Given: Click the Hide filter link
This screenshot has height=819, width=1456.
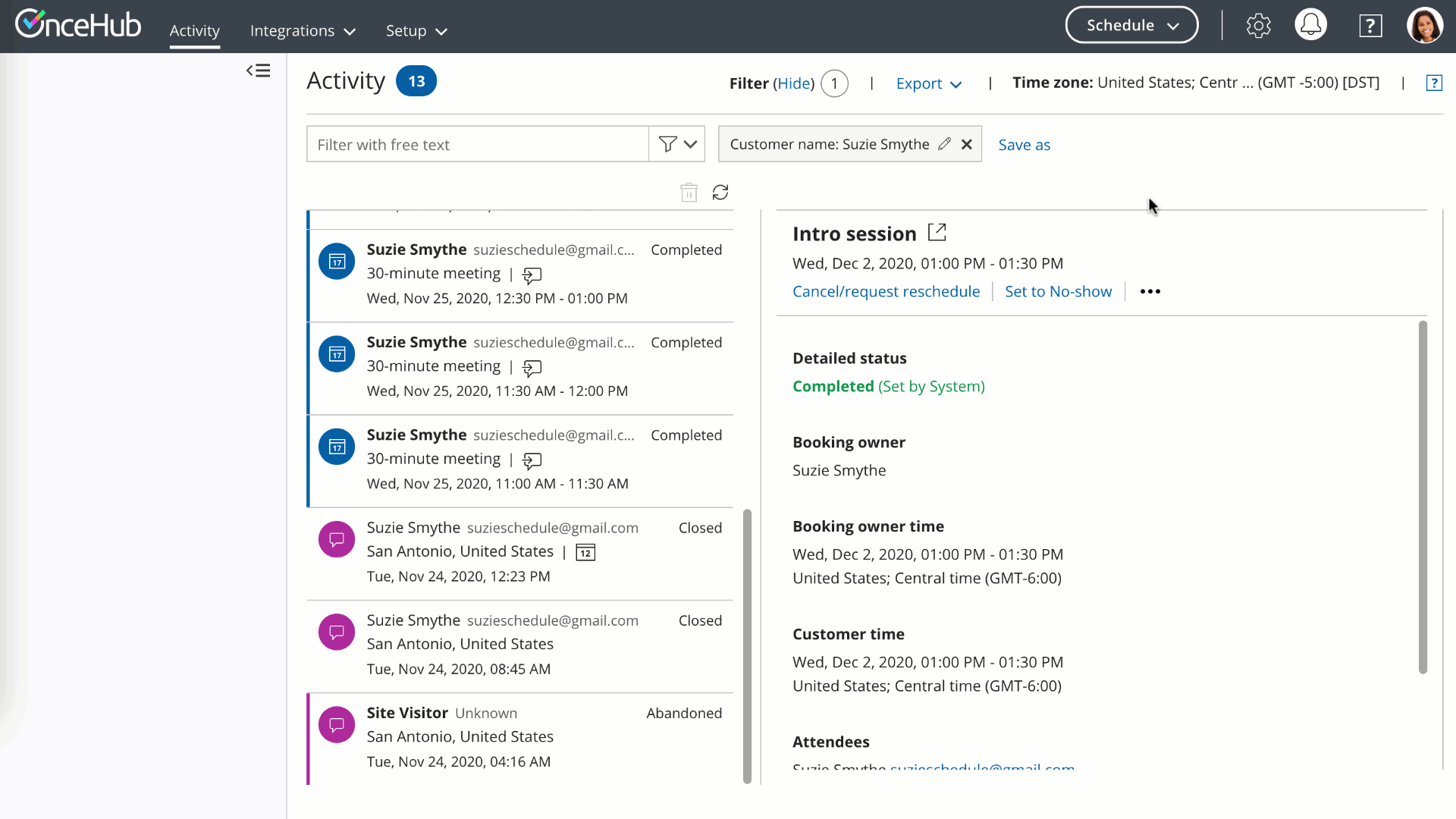Looking at the screenshot, I should click(x=793, y=83).
